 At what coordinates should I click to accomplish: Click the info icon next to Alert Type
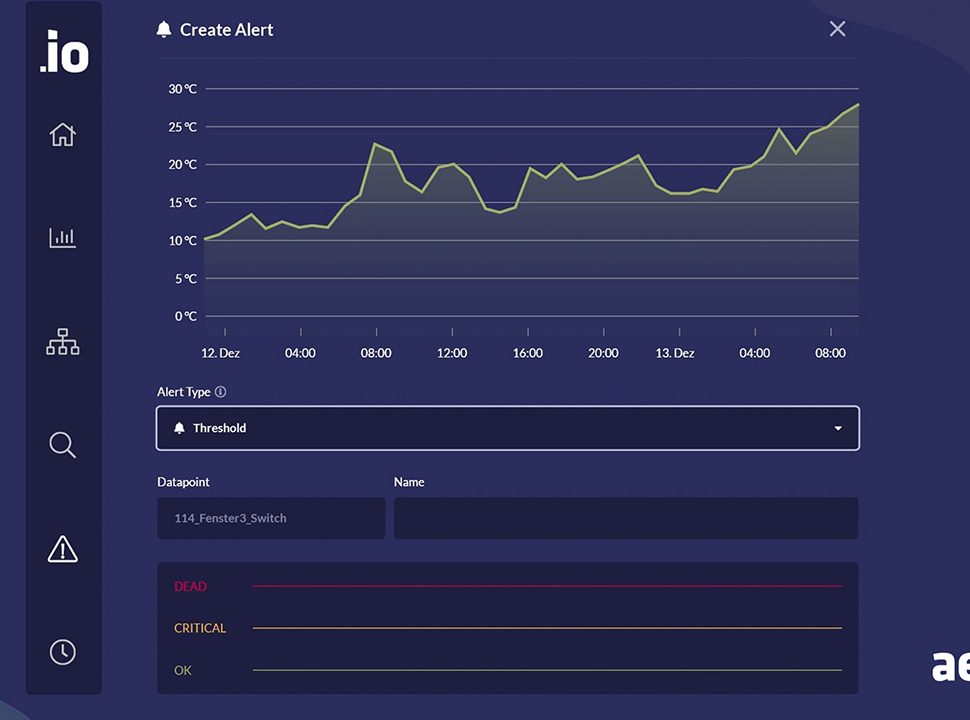click(220, 392)
